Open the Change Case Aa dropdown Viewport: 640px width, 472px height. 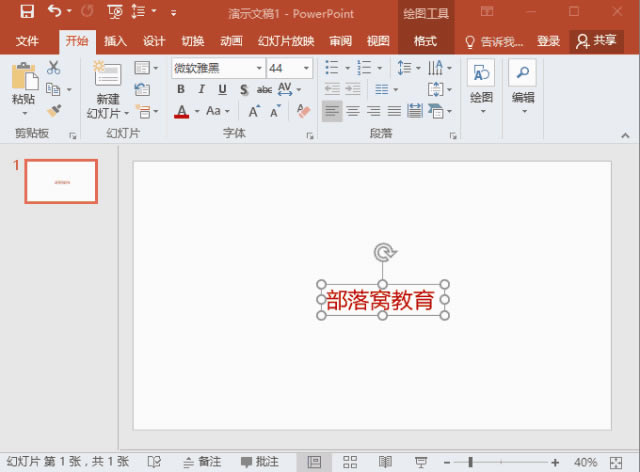pyautogui.click(x=218, y=111)
